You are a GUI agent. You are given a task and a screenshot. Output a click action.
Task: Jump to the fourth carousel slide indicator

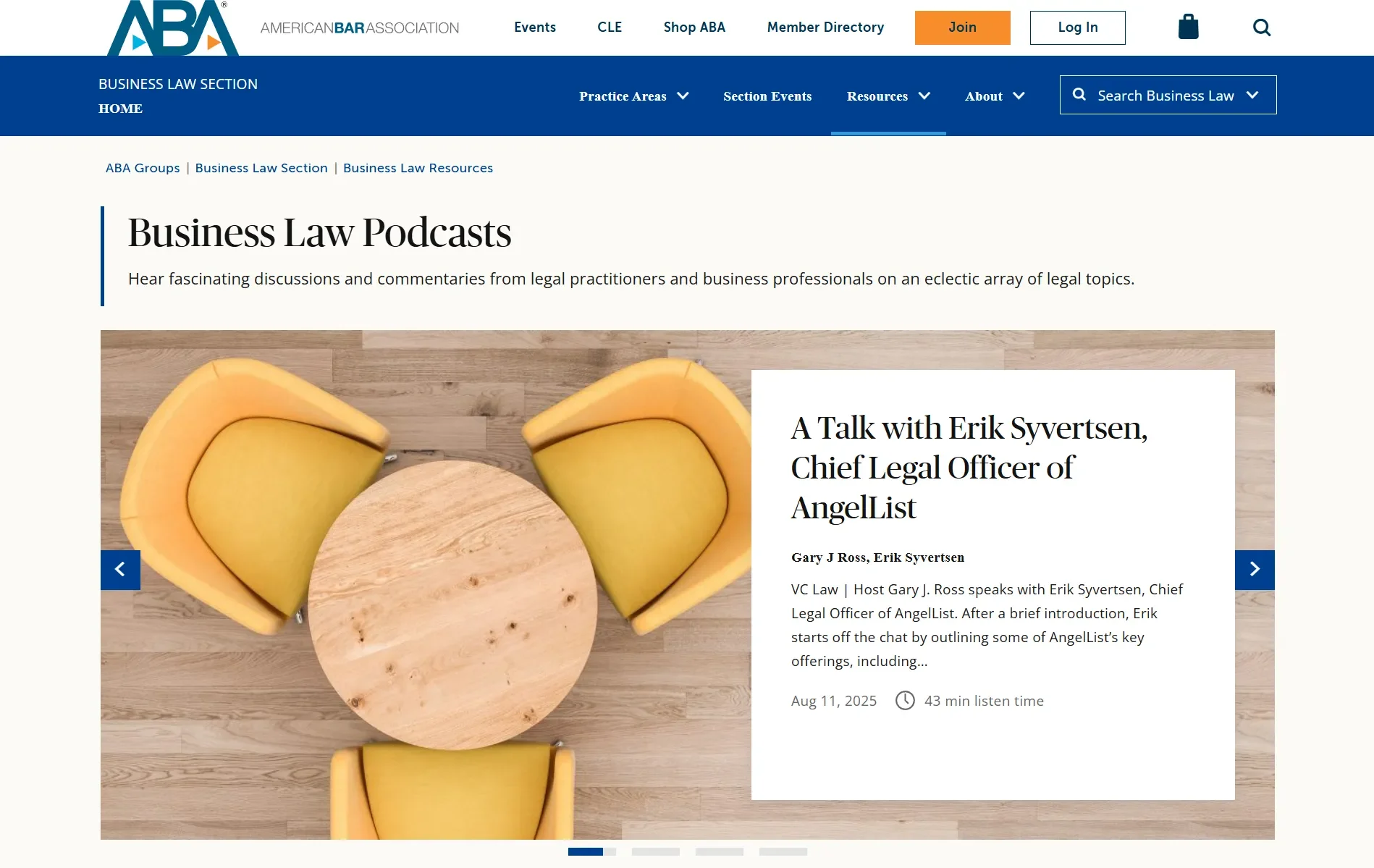(x=783, y=852)
